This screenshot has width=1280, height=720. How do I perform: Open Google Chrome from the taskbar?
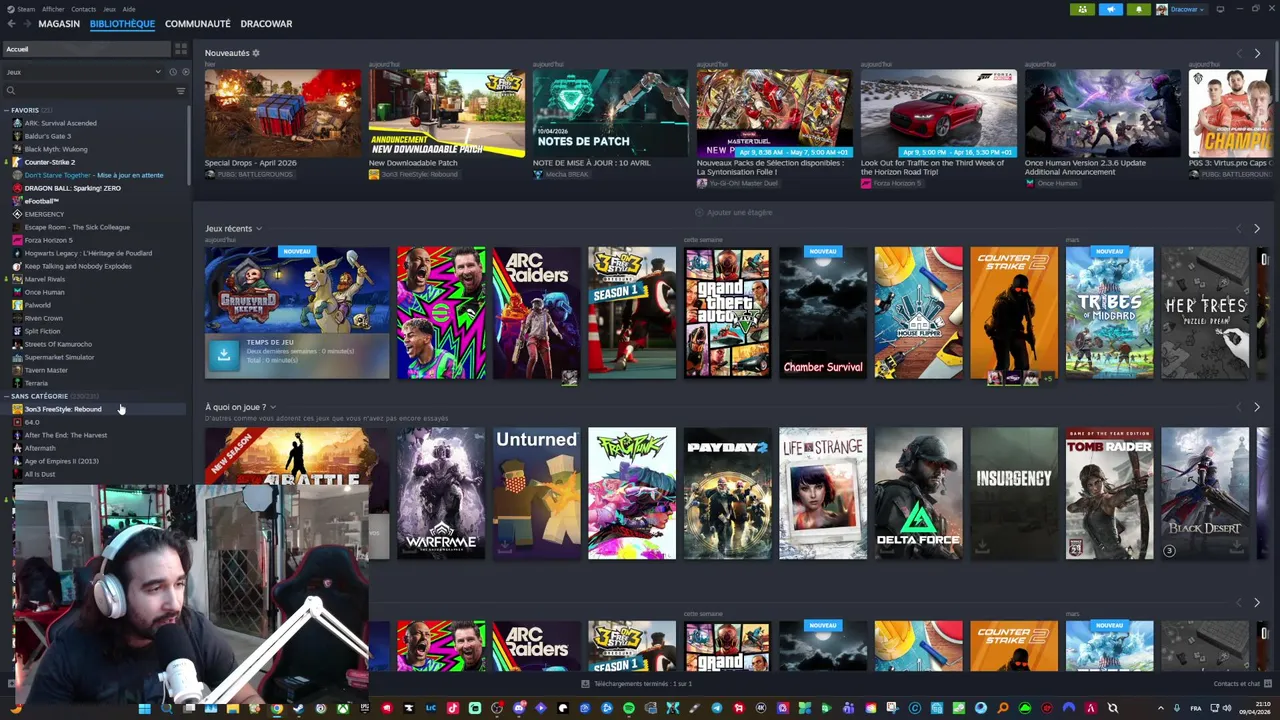276,709
